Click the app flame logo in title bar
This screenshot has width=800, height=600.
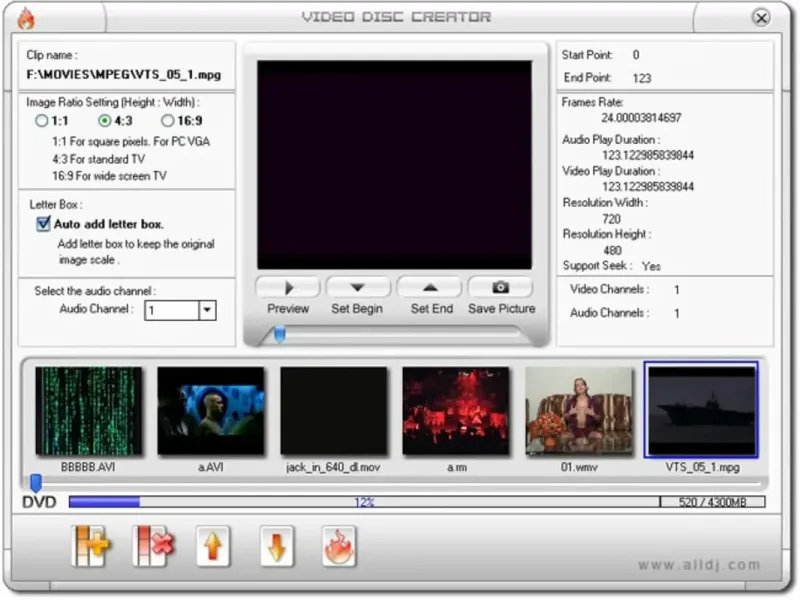(25, 18)
